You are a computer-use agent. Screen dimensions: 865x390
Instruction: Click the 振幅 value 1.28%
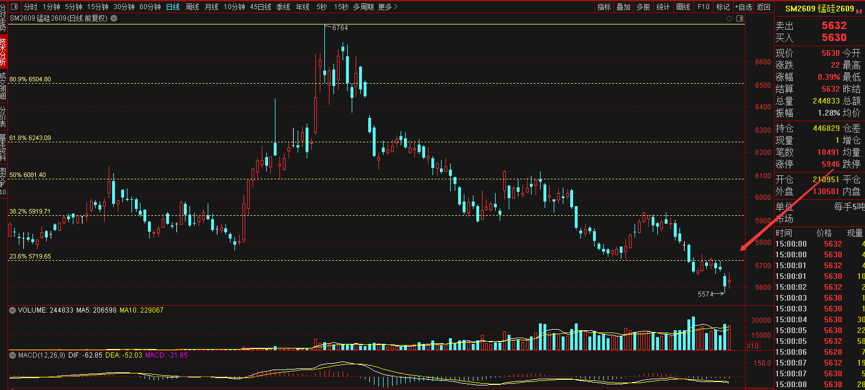(829, 113)
